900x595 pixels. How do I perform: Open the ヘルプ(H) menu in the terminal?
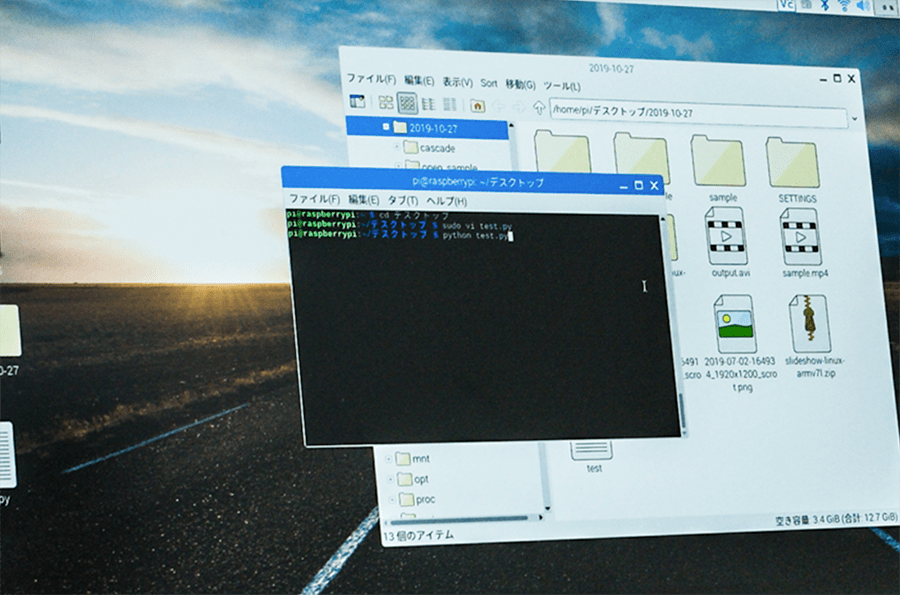point(447,201)
